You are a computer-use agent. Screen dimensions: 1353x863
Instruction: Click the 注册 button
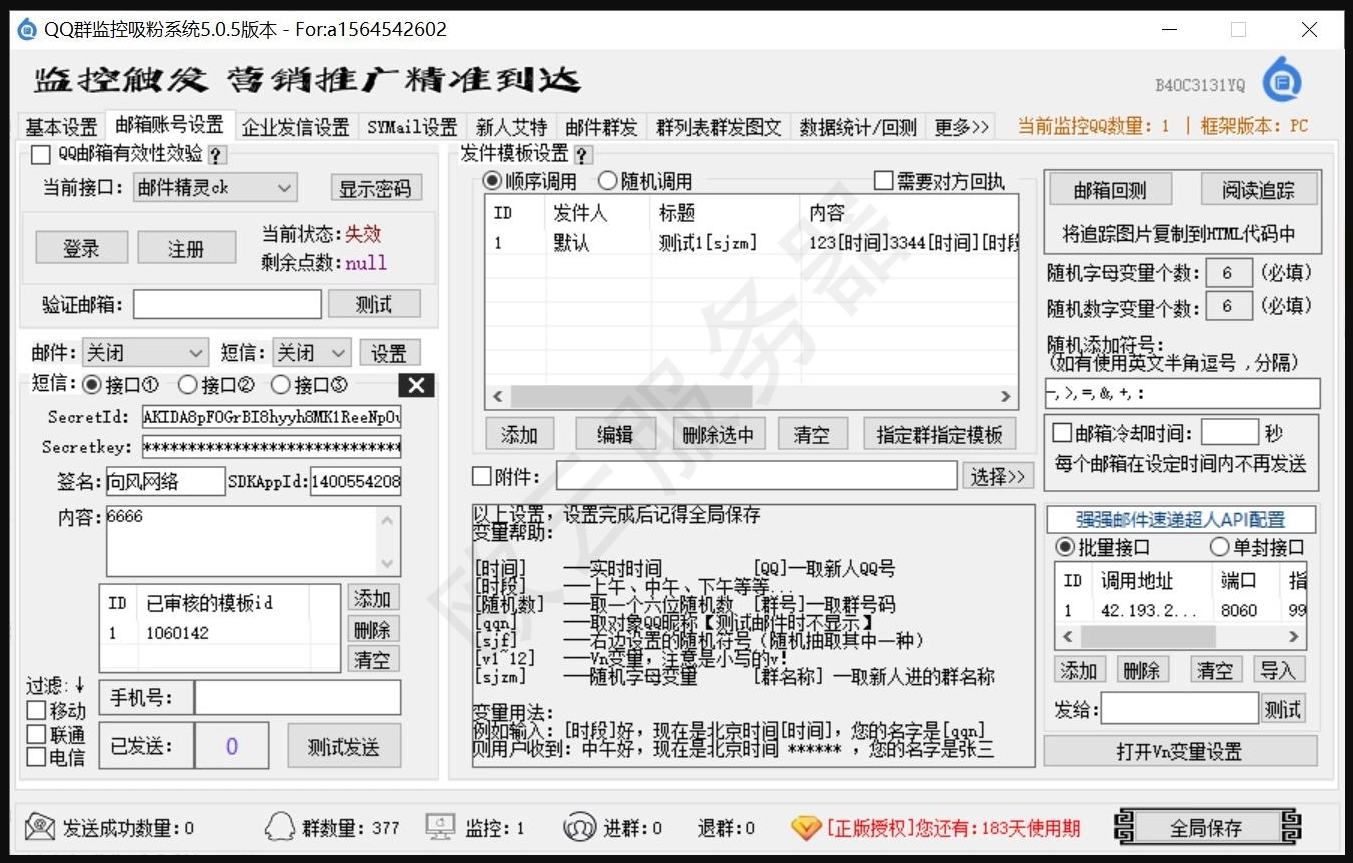tap(186, 248)
